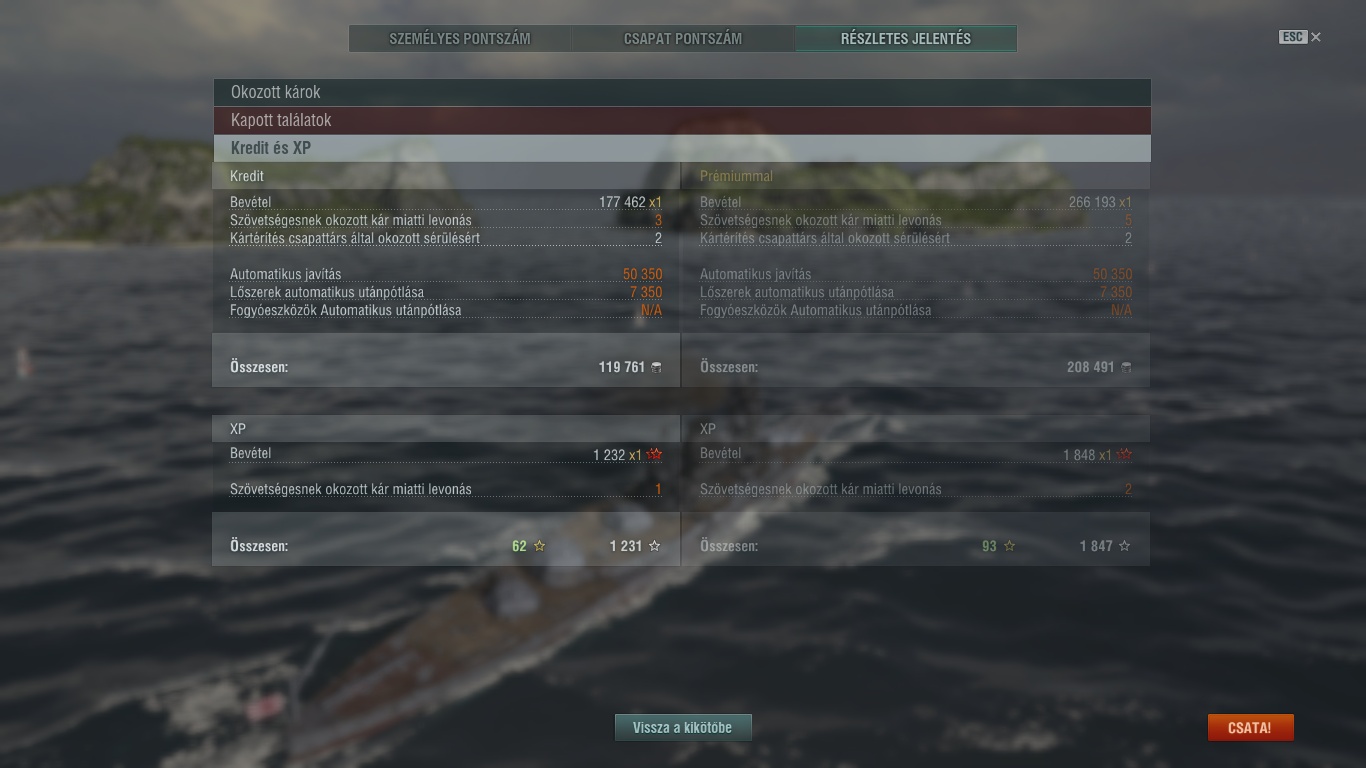Image resolution: width=1366 pixels, height=768 pixels.
Task: Click the ESC key indicator
Action: [1293, 37]
